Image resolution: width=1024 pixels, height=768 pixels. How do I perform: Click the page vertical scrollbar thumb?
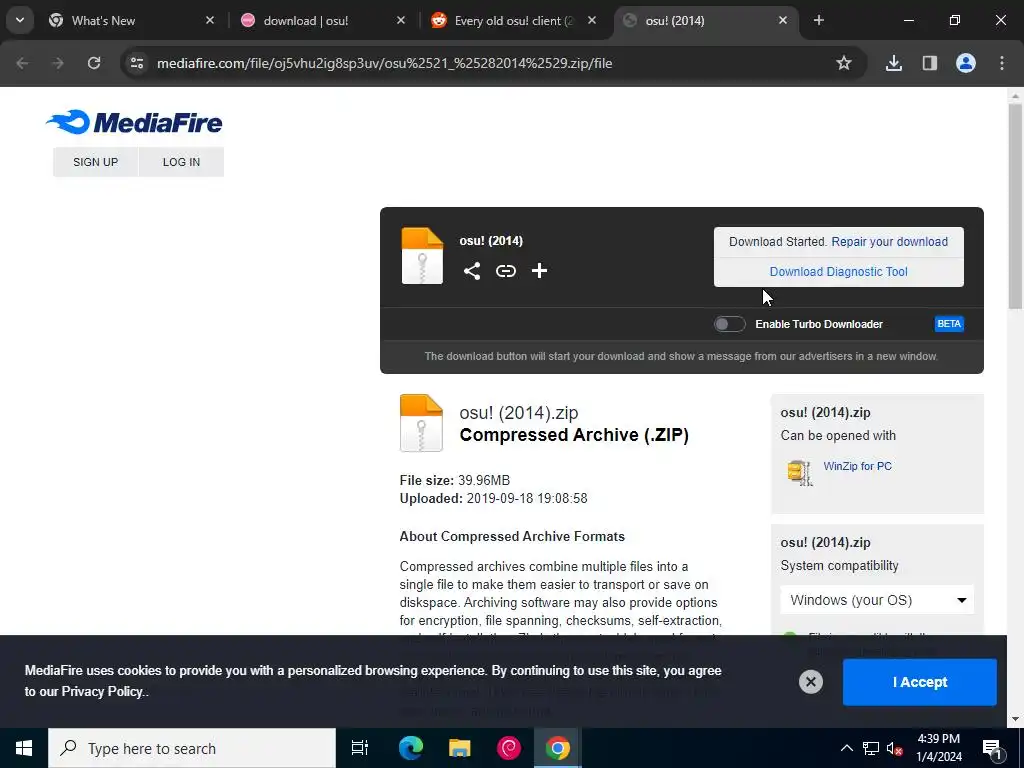(x=1016, y=206)
